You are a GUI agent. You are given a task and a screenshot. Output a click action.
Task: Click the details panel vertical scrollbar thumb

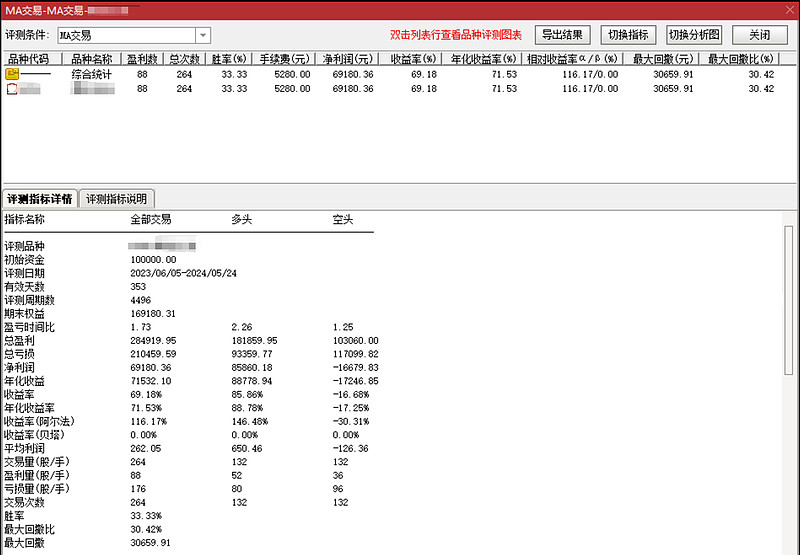pyautogui.click(x=789, y=300)
